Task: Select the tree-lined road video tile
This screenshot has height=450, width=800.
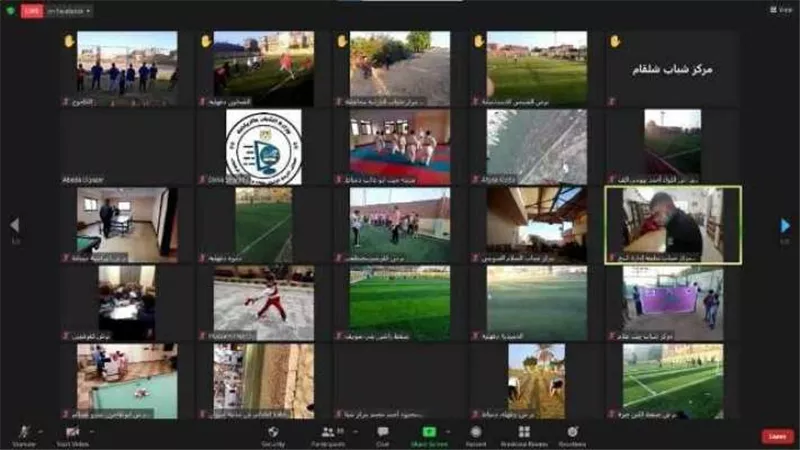Action: pyautogui.click(x=400, y=69)
